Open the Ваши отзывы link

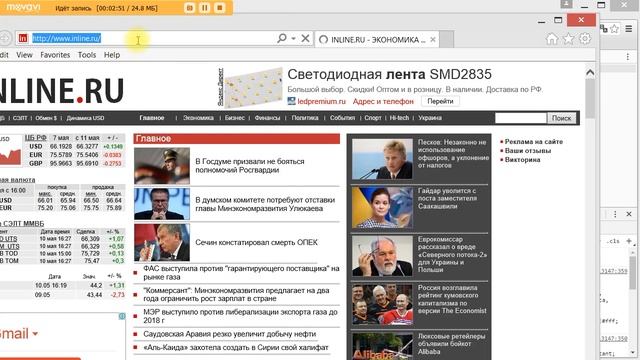coord(528,151)
